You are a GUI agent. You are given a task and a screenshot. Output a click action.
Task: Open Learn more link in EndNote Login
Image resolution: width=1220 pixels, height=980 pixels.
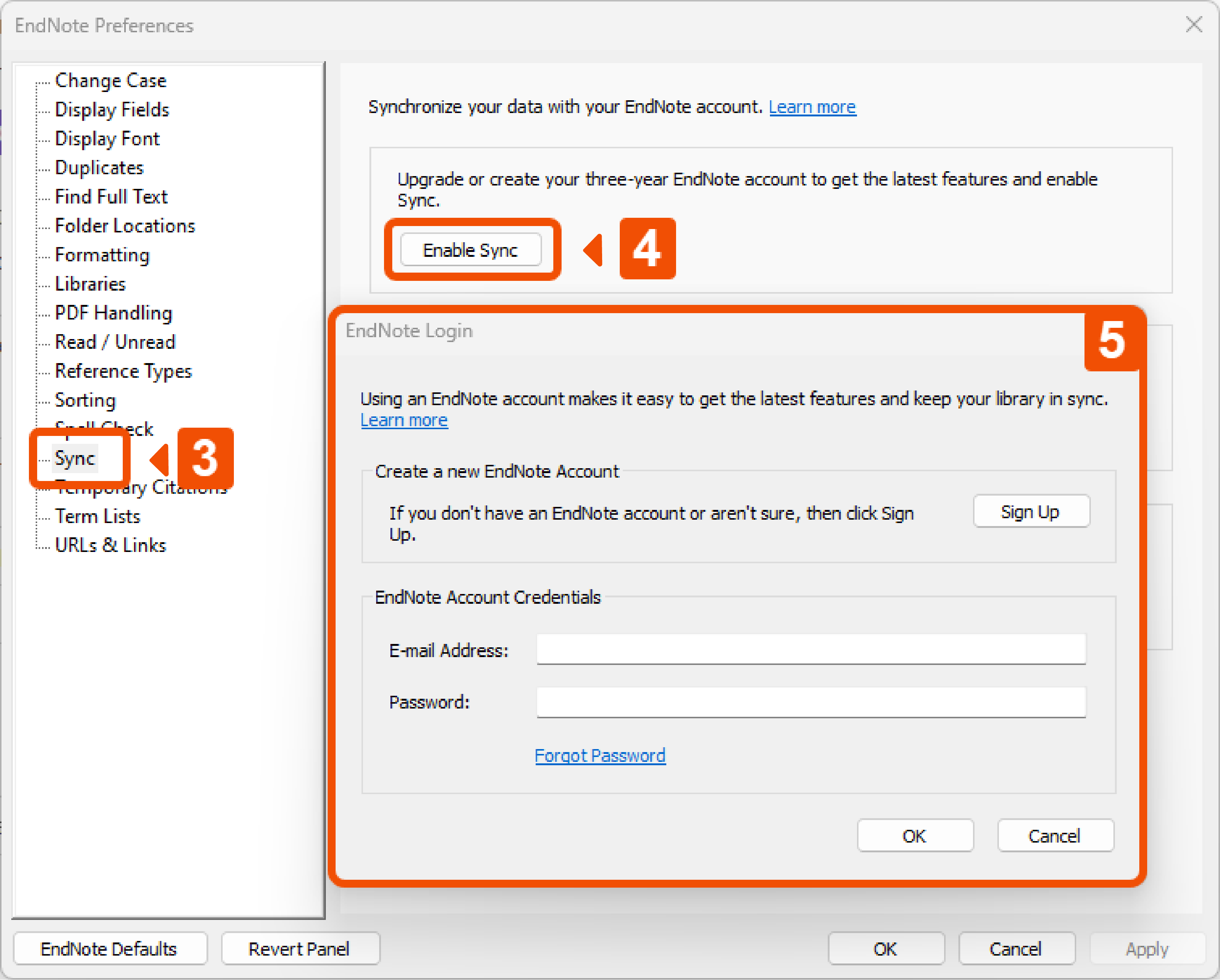click(404, 420)
